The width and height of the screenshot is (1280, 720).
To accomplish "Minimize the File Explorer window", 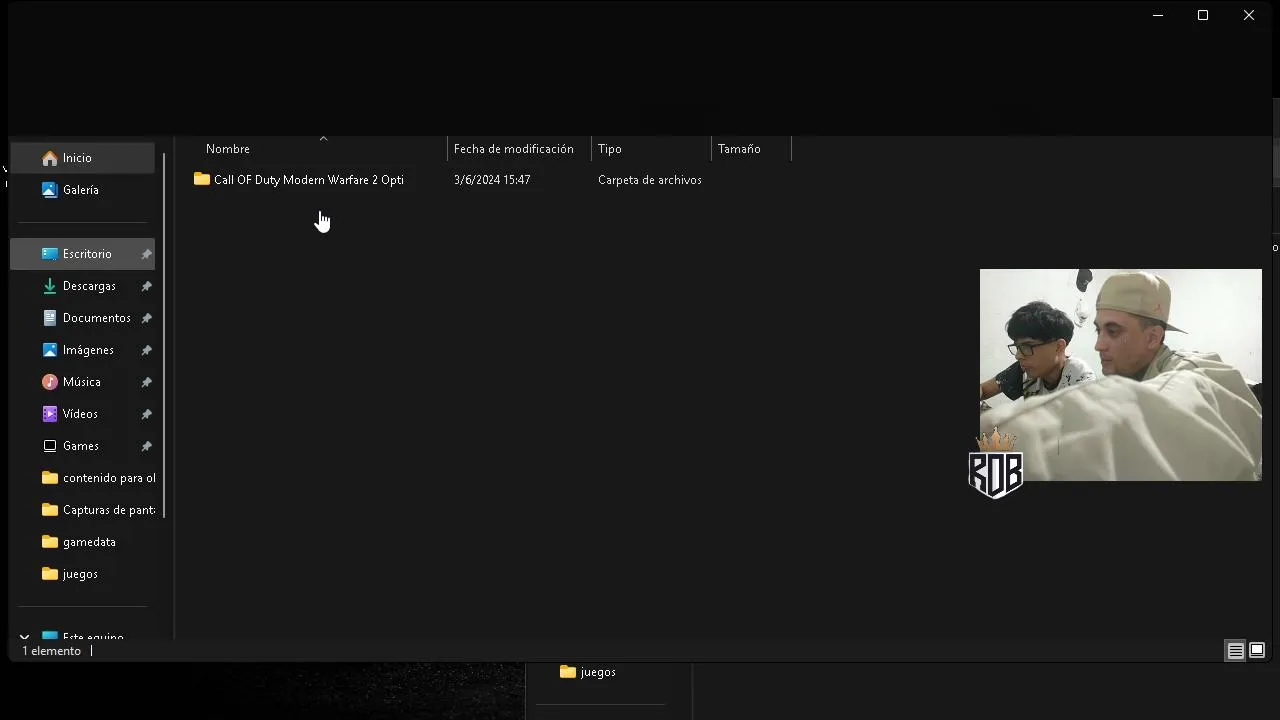I will pos(1158,15).
